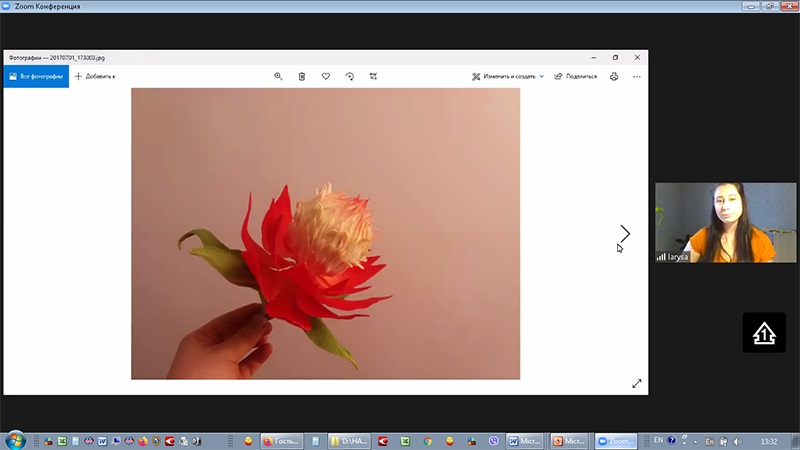Open the Windows Start button
The height and width of the screenshot is (450, 800).
15,440
